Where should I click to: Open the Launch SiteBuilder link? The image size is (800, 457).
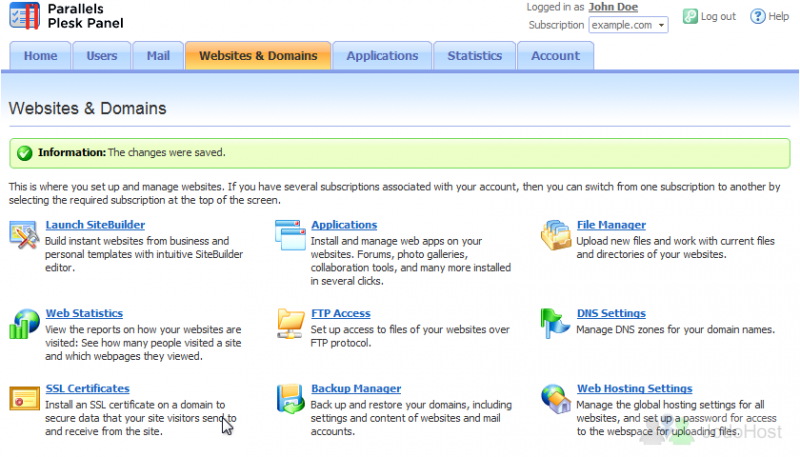95,225
